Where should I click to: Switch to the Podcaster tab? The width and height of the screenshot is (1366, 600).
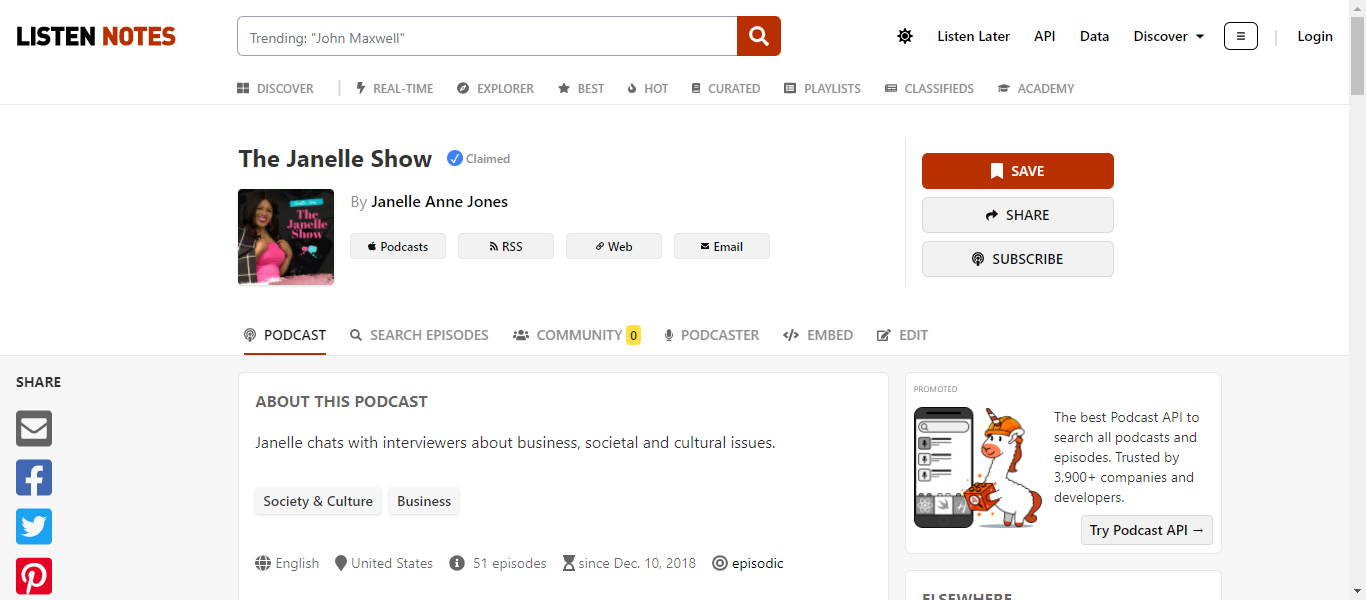point(712,335)
